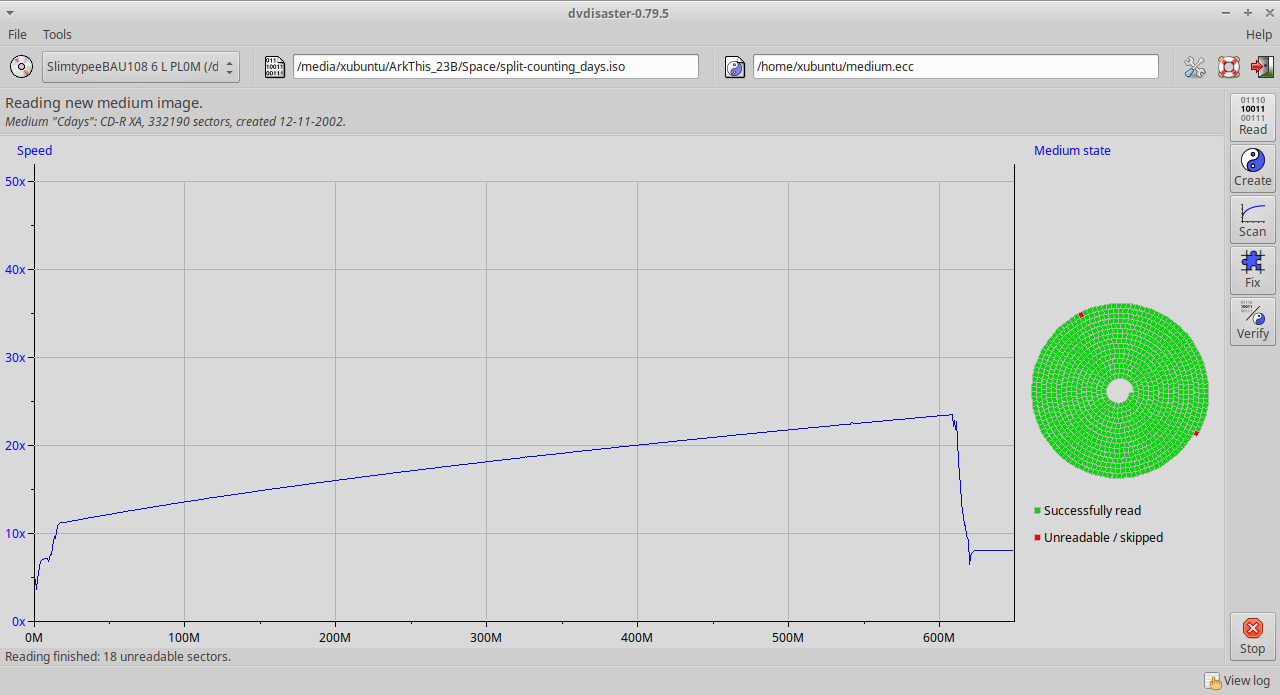Edit the split-counting_days.iso image path field
Viewport: 1280px width, 695px height.
495,67
